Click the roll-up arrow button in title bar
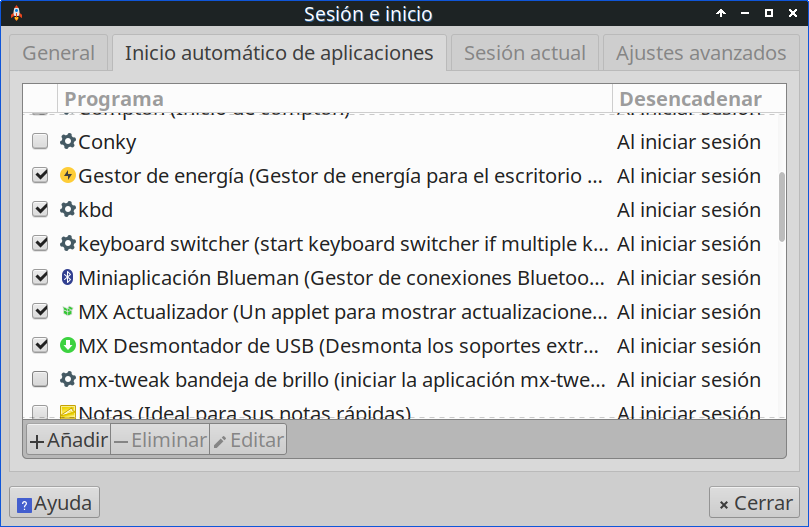Image resolution: width=809 pixels, height=527 pixels. point(721,13)
